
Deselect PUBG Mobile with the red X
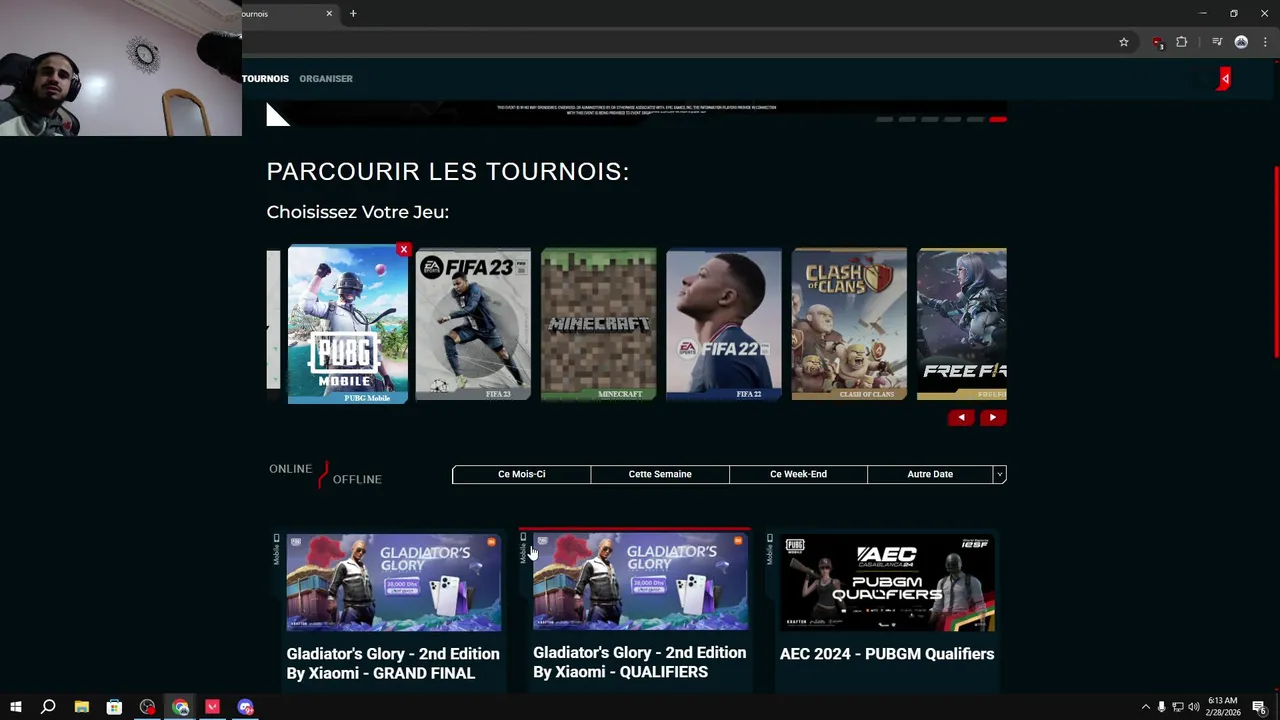click(x=403, y=249)
